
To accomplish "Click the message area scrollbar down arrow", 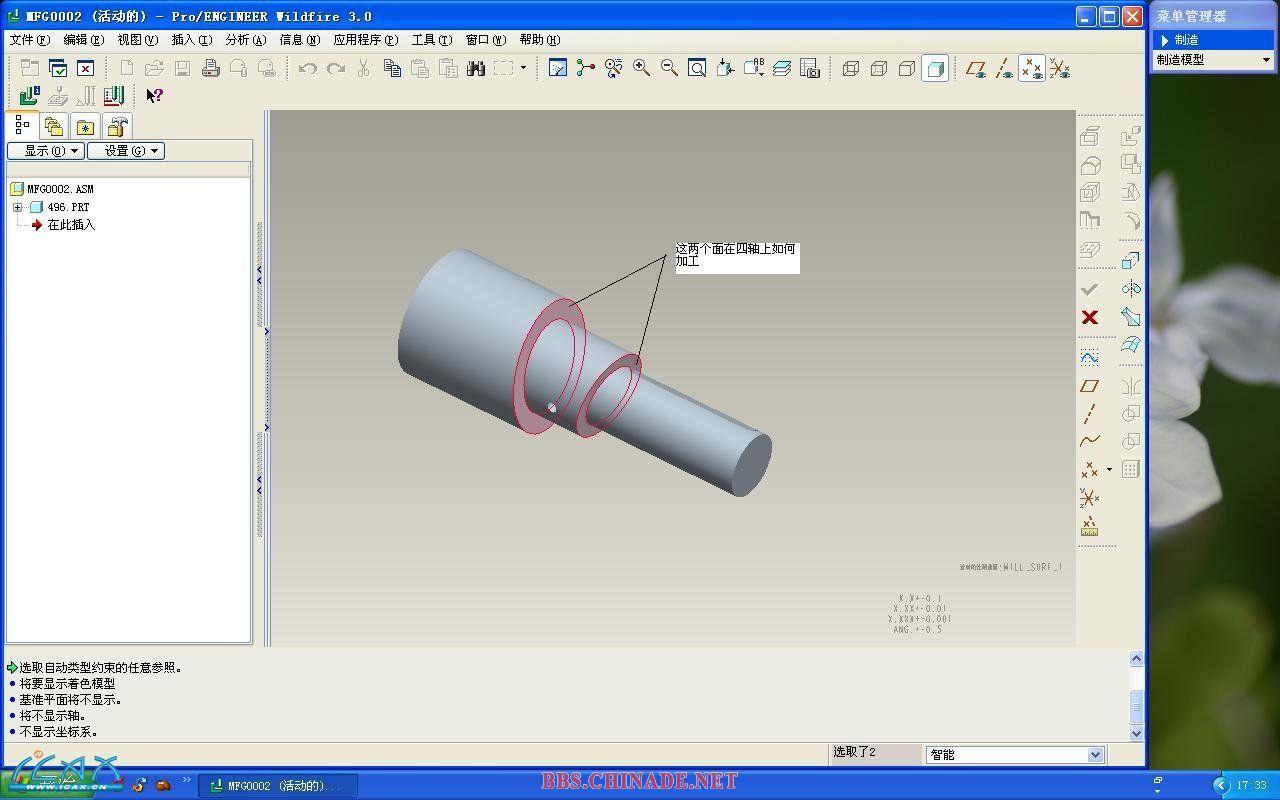I will coord(1136,733).
